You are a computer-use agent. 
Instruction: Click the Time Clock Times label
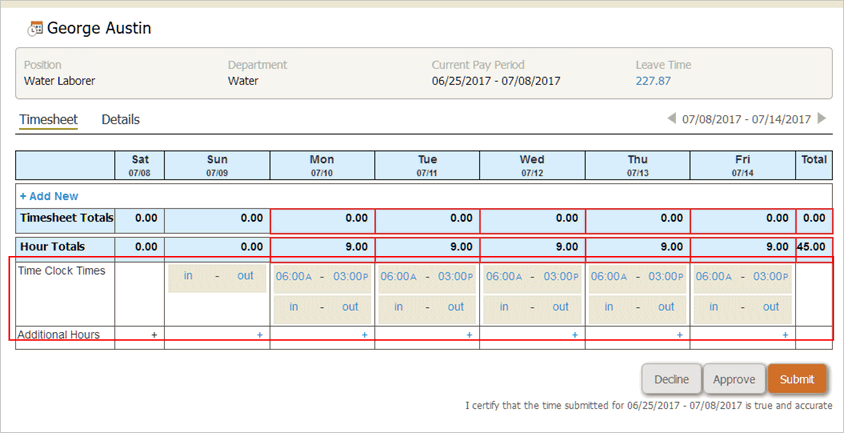tap(61, 271)
